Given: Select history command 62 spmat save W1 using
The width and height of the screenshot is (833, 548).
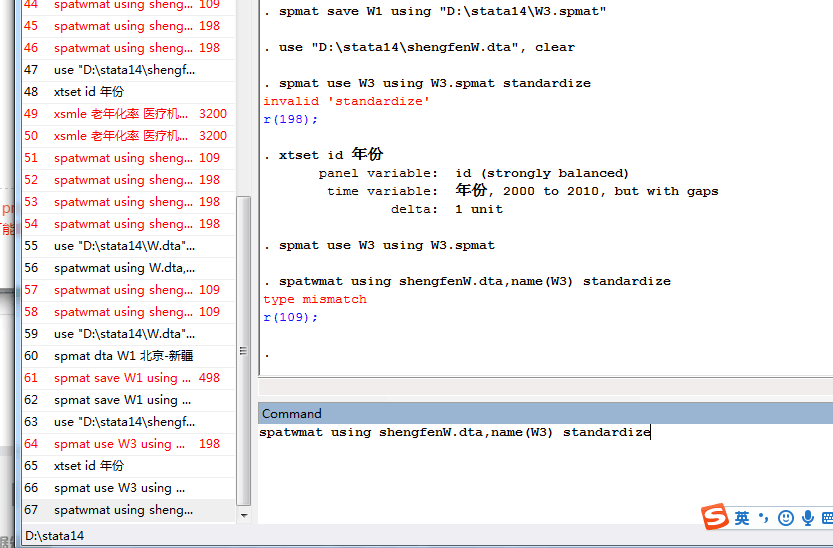Looking at the screenshot, I should click(129, 400).
